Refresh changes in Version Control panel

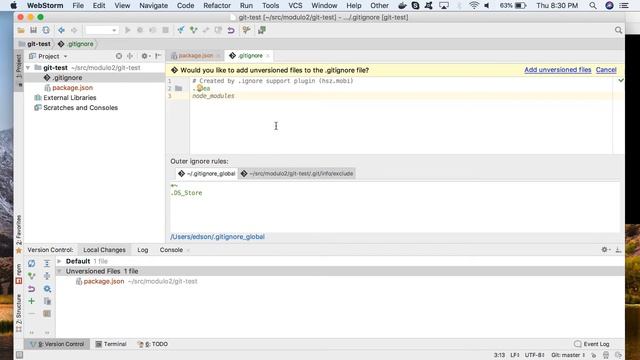(31, 264)
